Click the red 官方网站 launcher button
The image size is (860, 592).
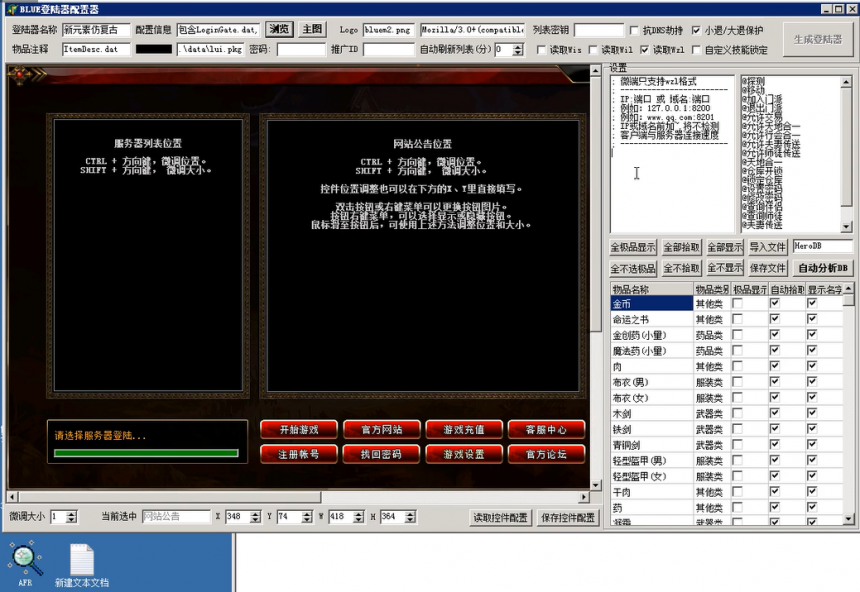tap(381, 429)
